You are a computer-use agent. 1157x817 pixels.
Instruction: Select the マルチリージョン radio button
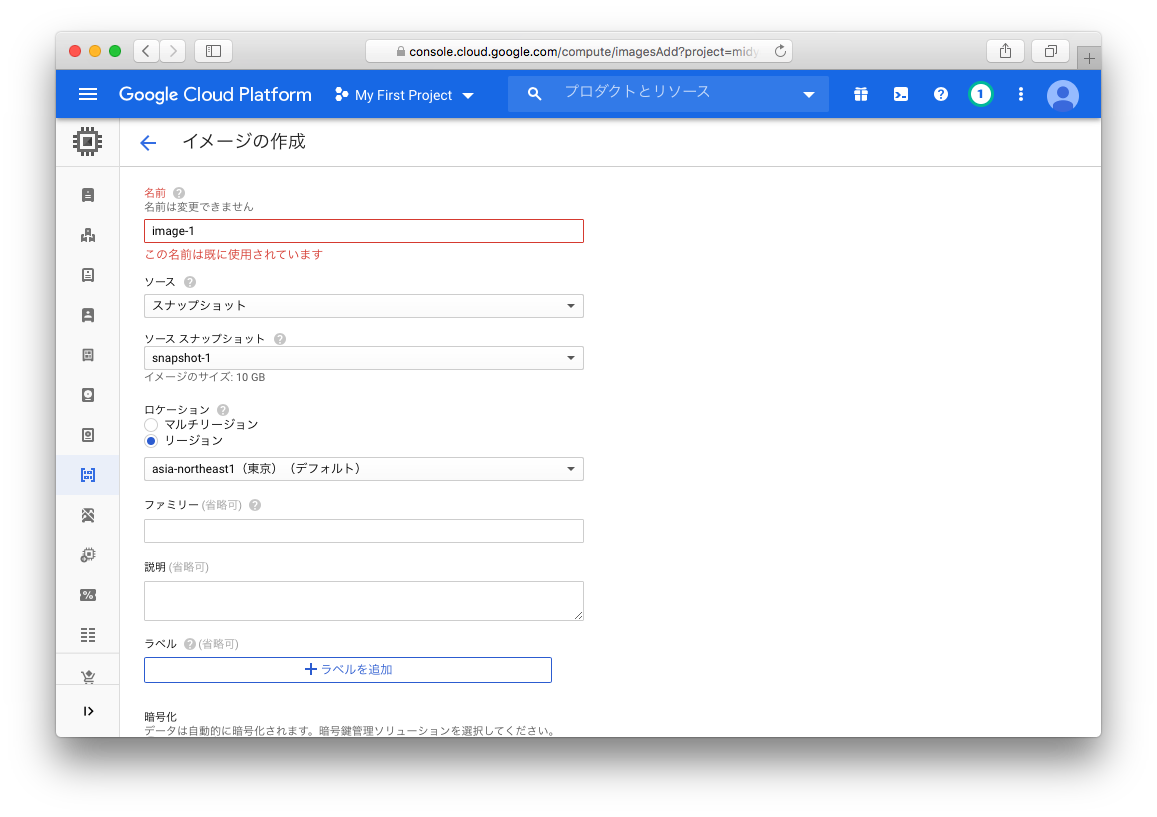(x=152, y=425)
